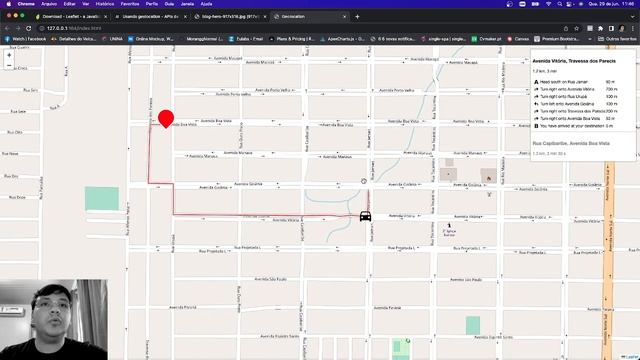The width and height of the screenshot is (640, 360).
Task: Go forward in browser history
Action: tap(18, 28)
